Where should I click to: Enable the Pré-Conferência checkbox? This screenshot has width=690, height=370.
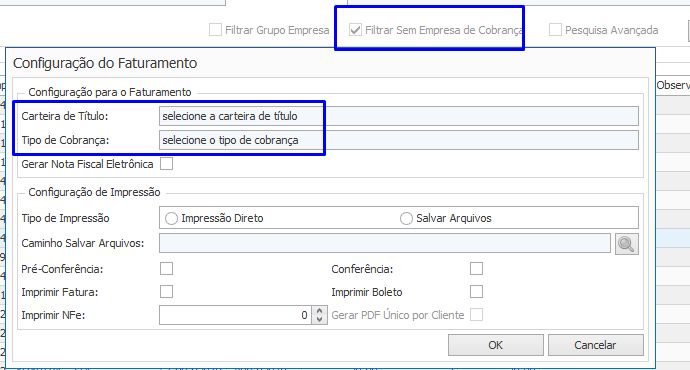click(x=166, y=268)
